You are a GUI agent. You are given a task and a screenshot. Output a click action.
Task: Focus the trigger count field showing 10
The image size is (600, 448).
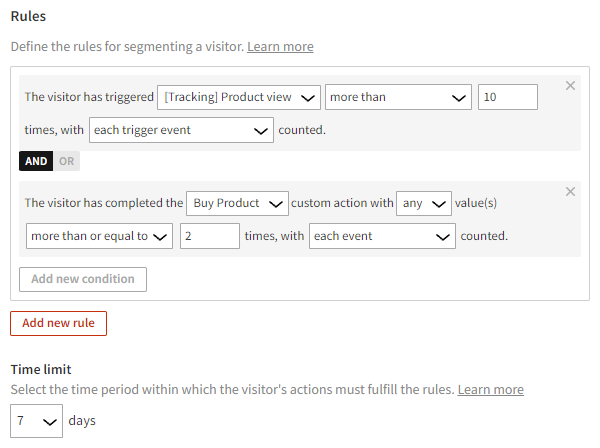[x=508, y=97]
